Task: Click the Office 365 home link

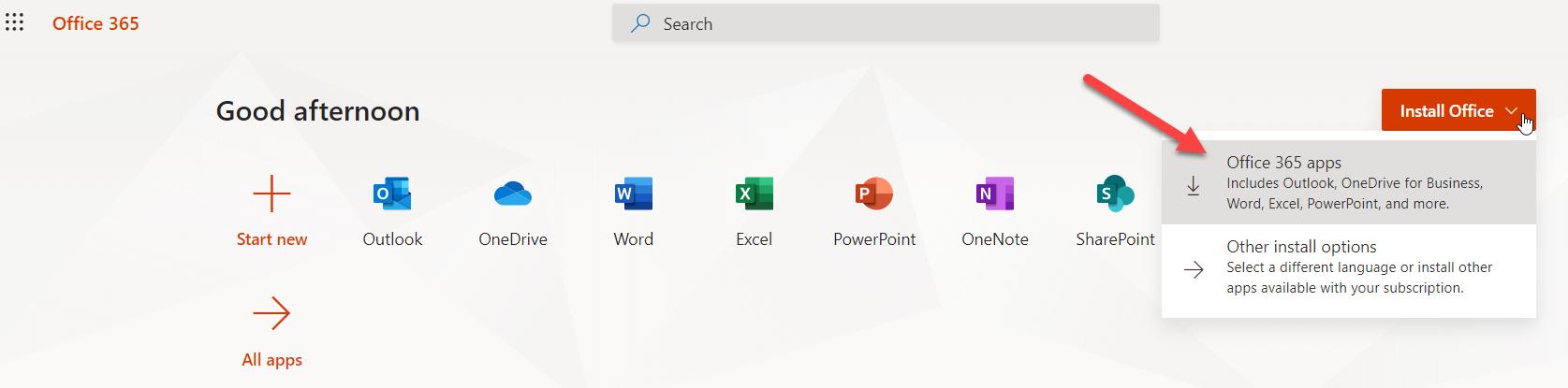Action: pyautogui.click(x=95, y=23)
